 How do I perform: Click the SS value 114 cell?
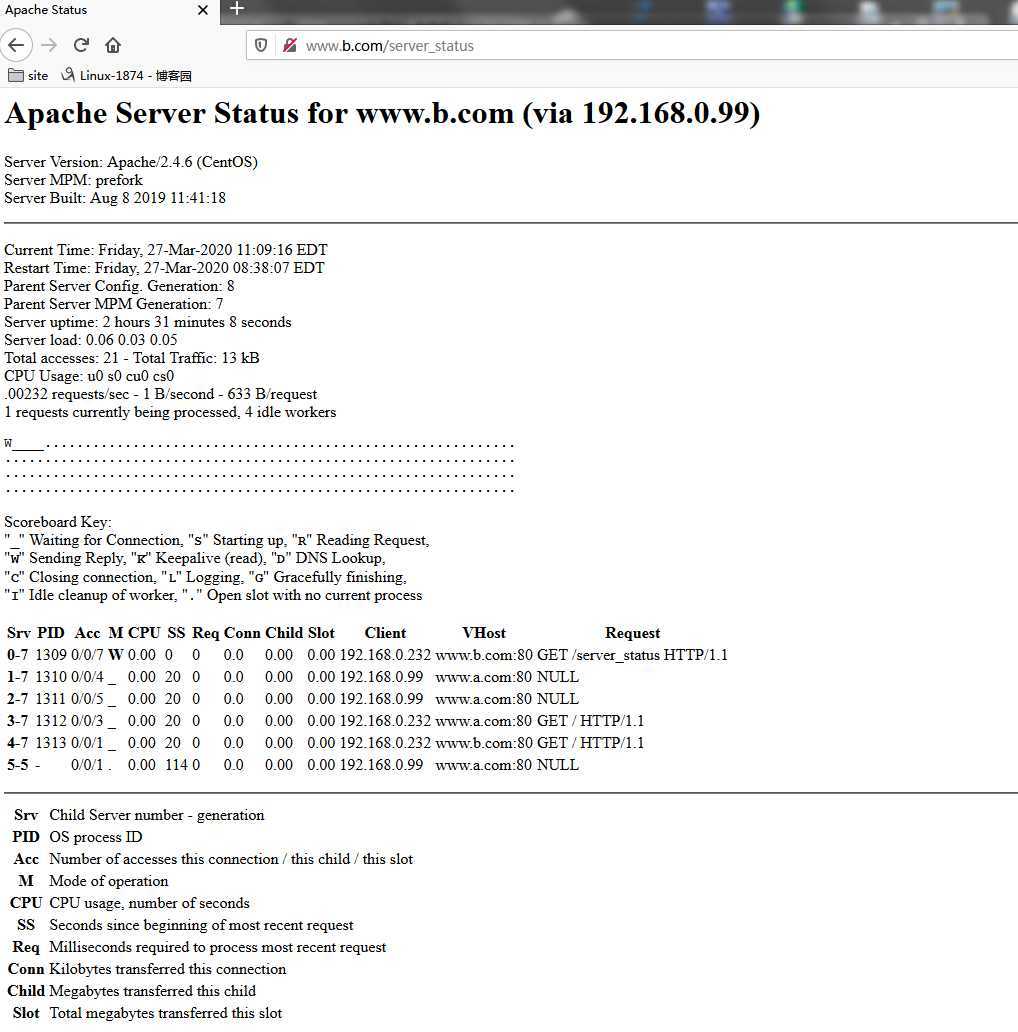click(176, 765)
